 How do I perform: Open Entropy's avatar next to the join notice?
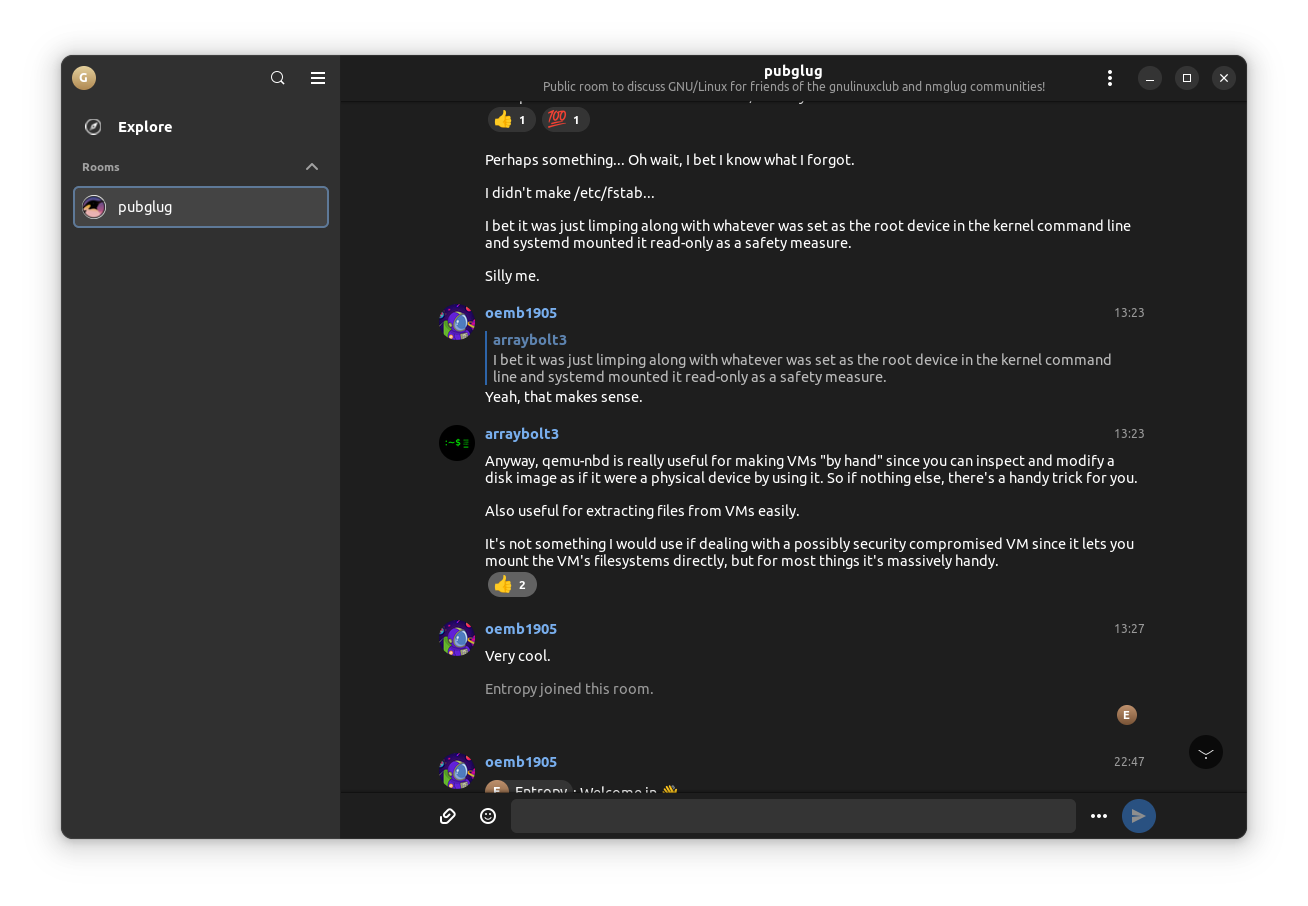(1126, 714)
